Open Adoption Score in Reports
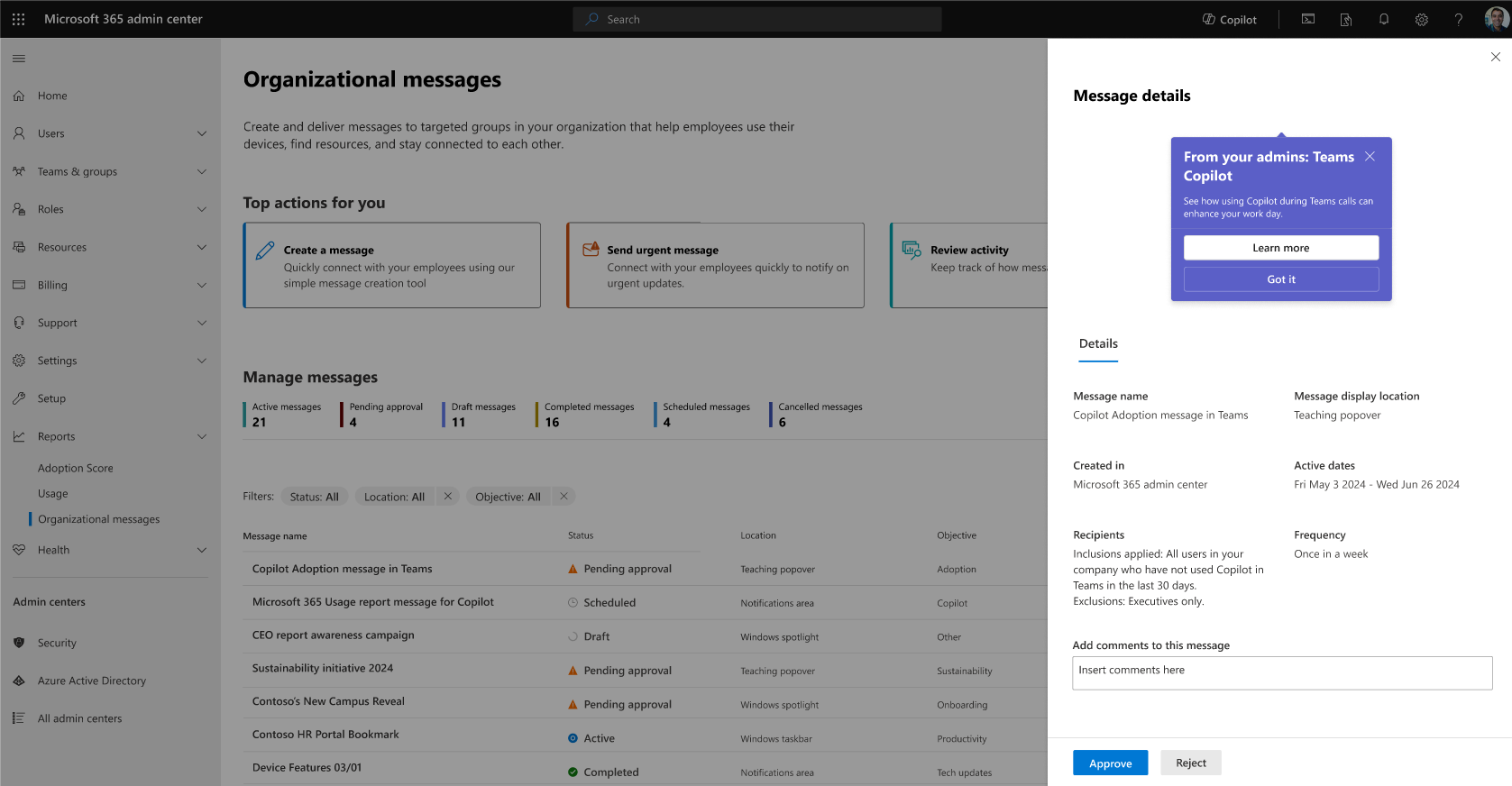The height and width of the screenshot is (786, 1512). tap(76, 469)
